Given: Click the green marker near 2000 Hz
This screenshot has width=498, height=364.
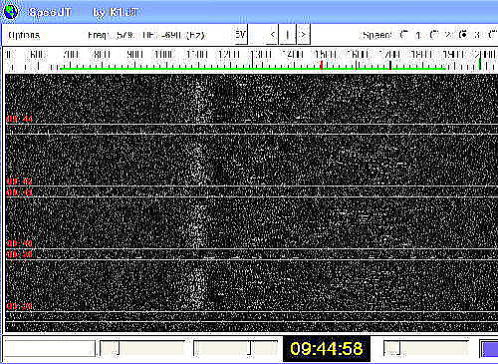Looking at the screenshot, I should (x=480, y=63).
